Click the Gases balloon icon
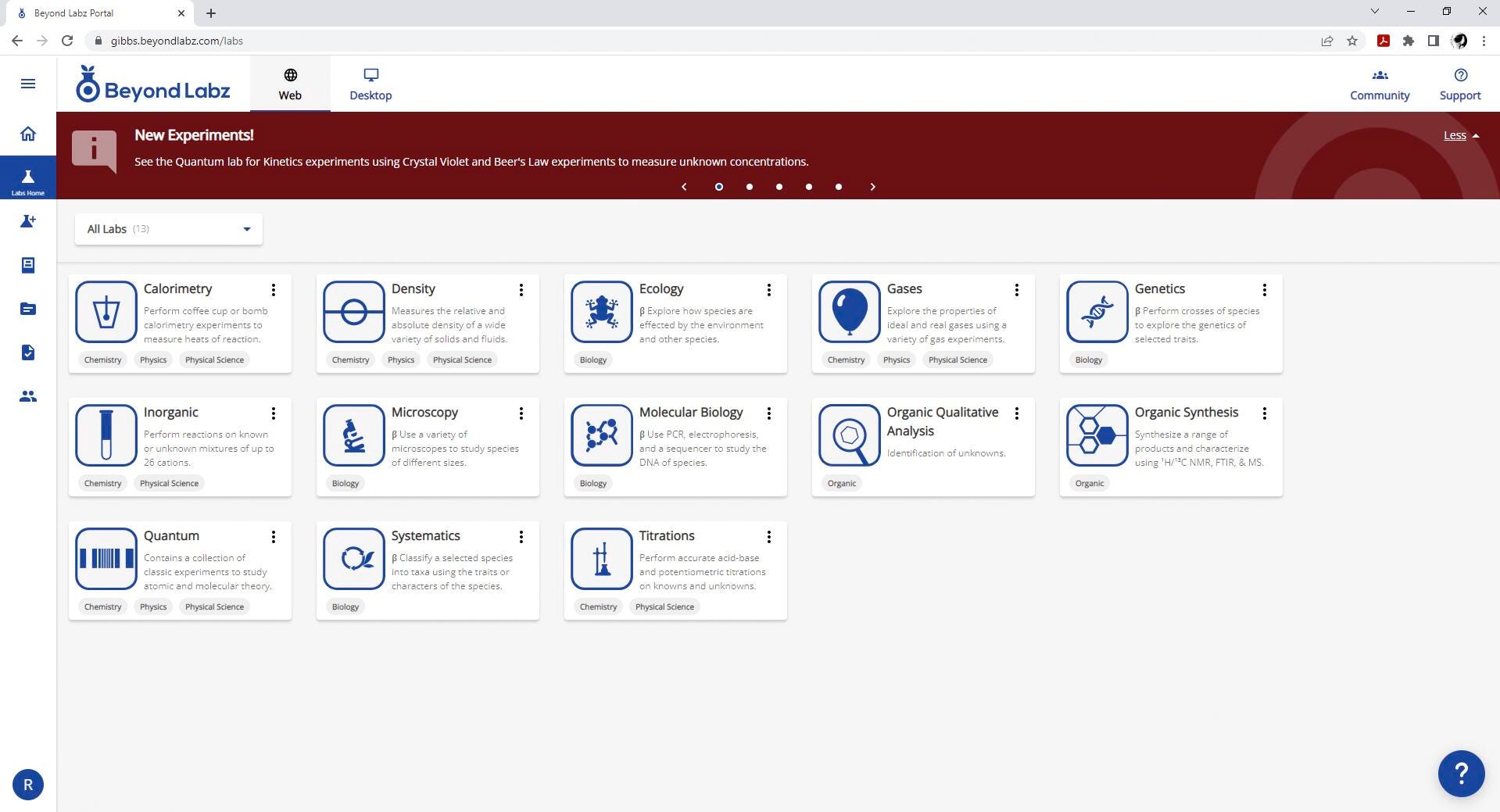The height and width of the screenshot is (812, 1500). point(849,312)
